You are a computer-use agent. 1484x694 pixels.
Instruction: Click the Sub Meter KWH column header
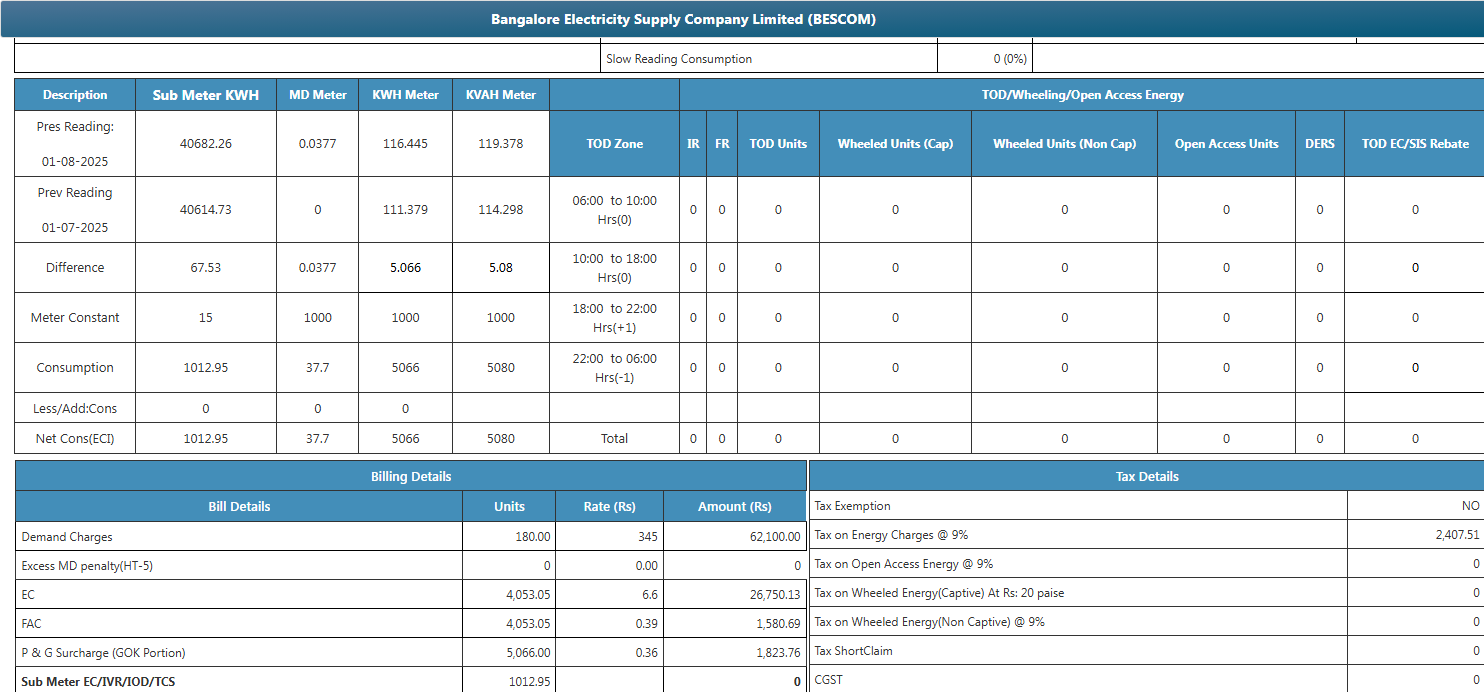(205, 95)
